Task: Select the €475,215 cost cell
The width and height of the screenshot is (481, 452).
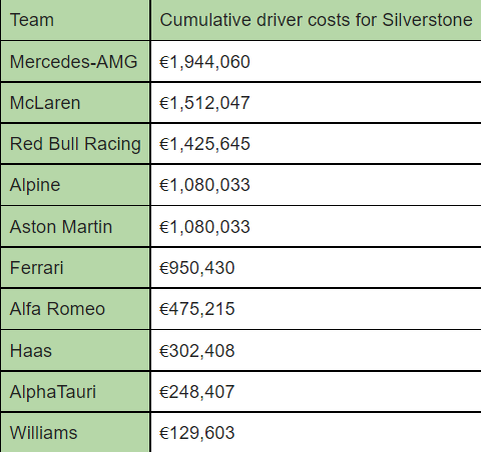Action: (316, 309)
